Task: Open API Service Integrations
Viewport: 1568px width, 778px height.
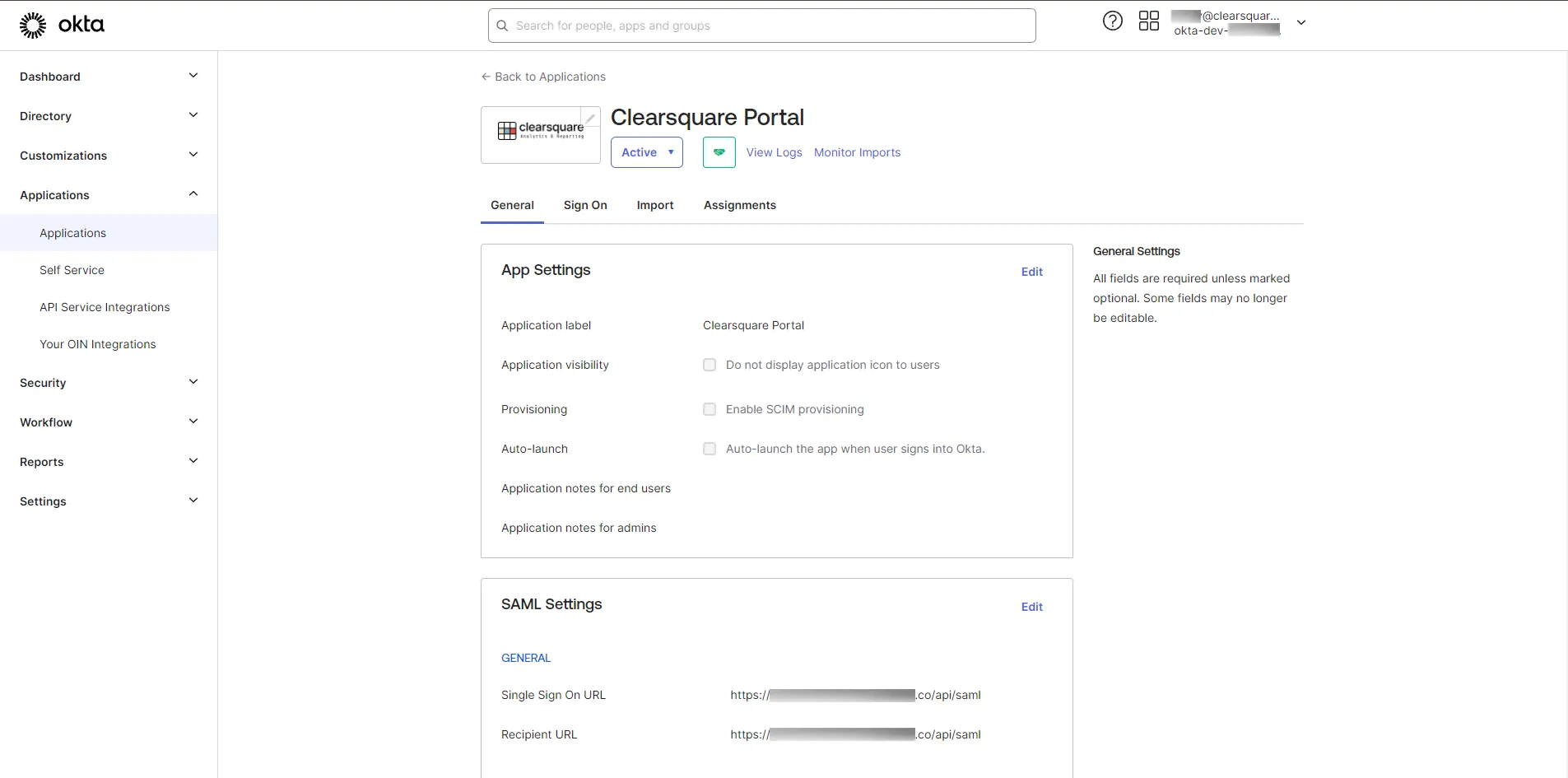Action: click(x=109, y=307)
